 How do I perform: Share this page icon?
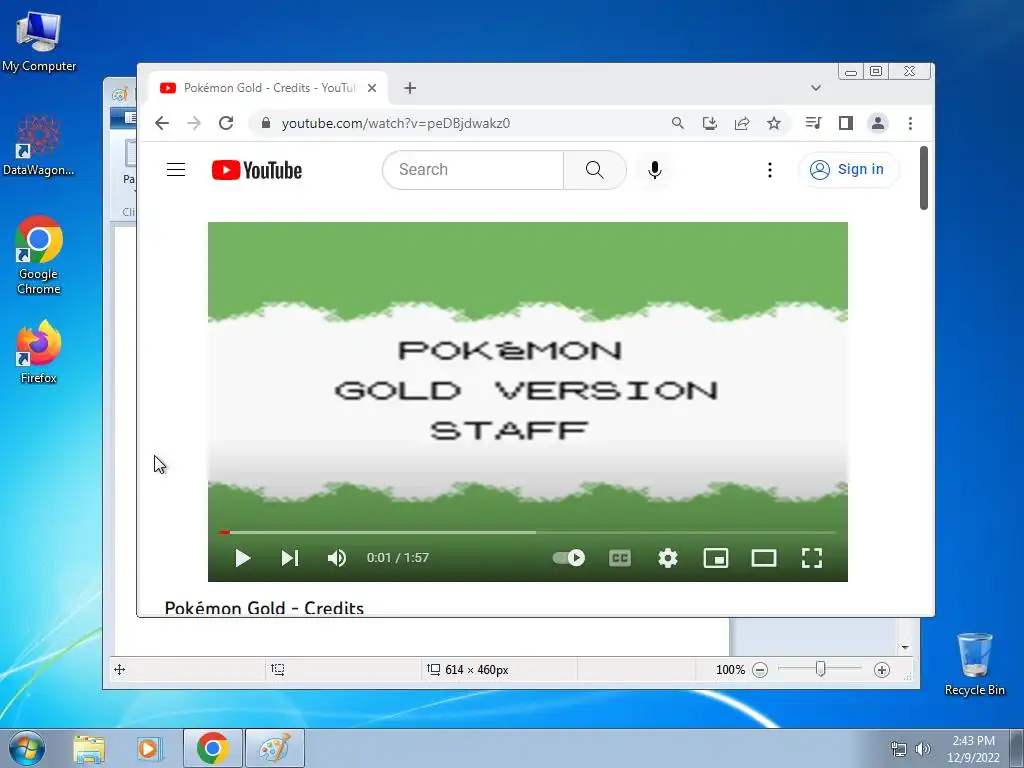pyautogui.click(x=742, y=123)
